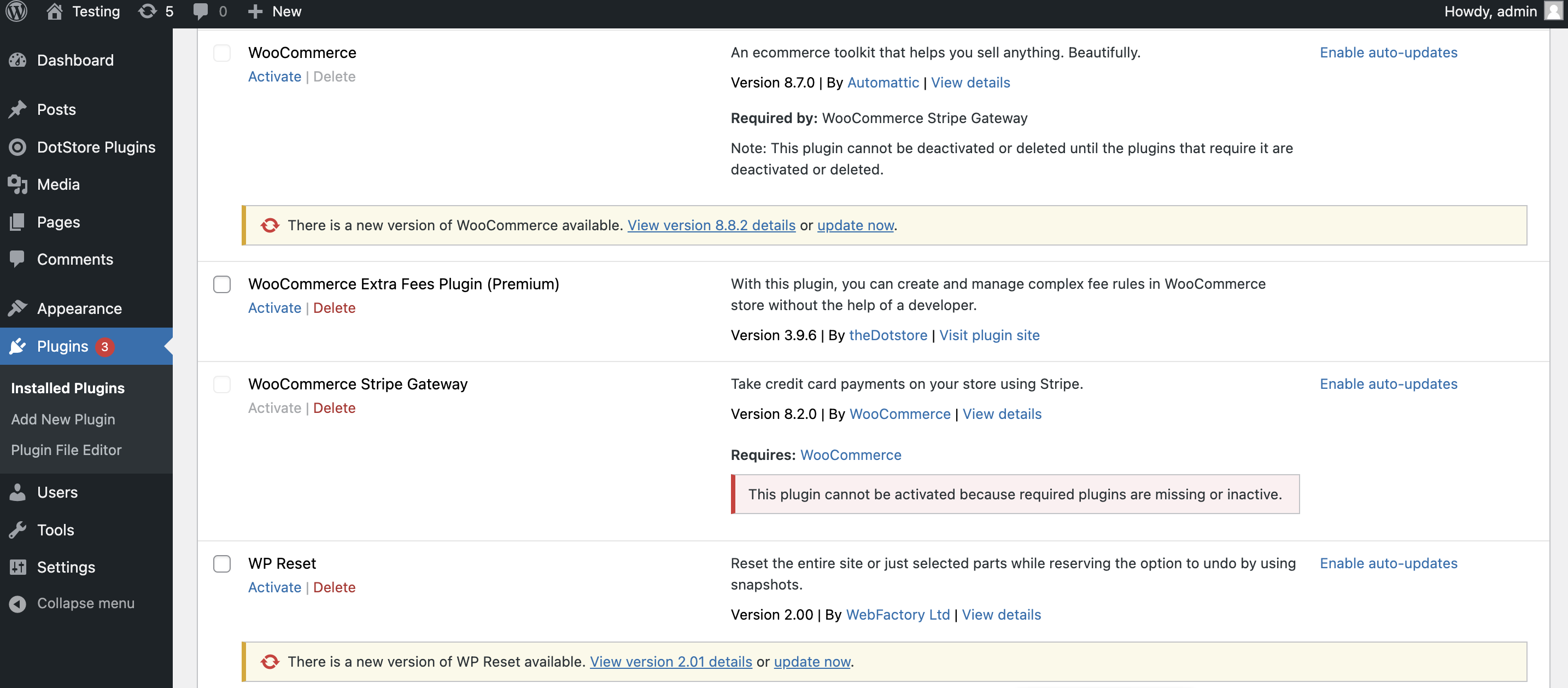Image resolution: width=1568 pixels, height=688 pixels.
Task: Click the Plugins menu icon
Action: (x=19, y=346)
